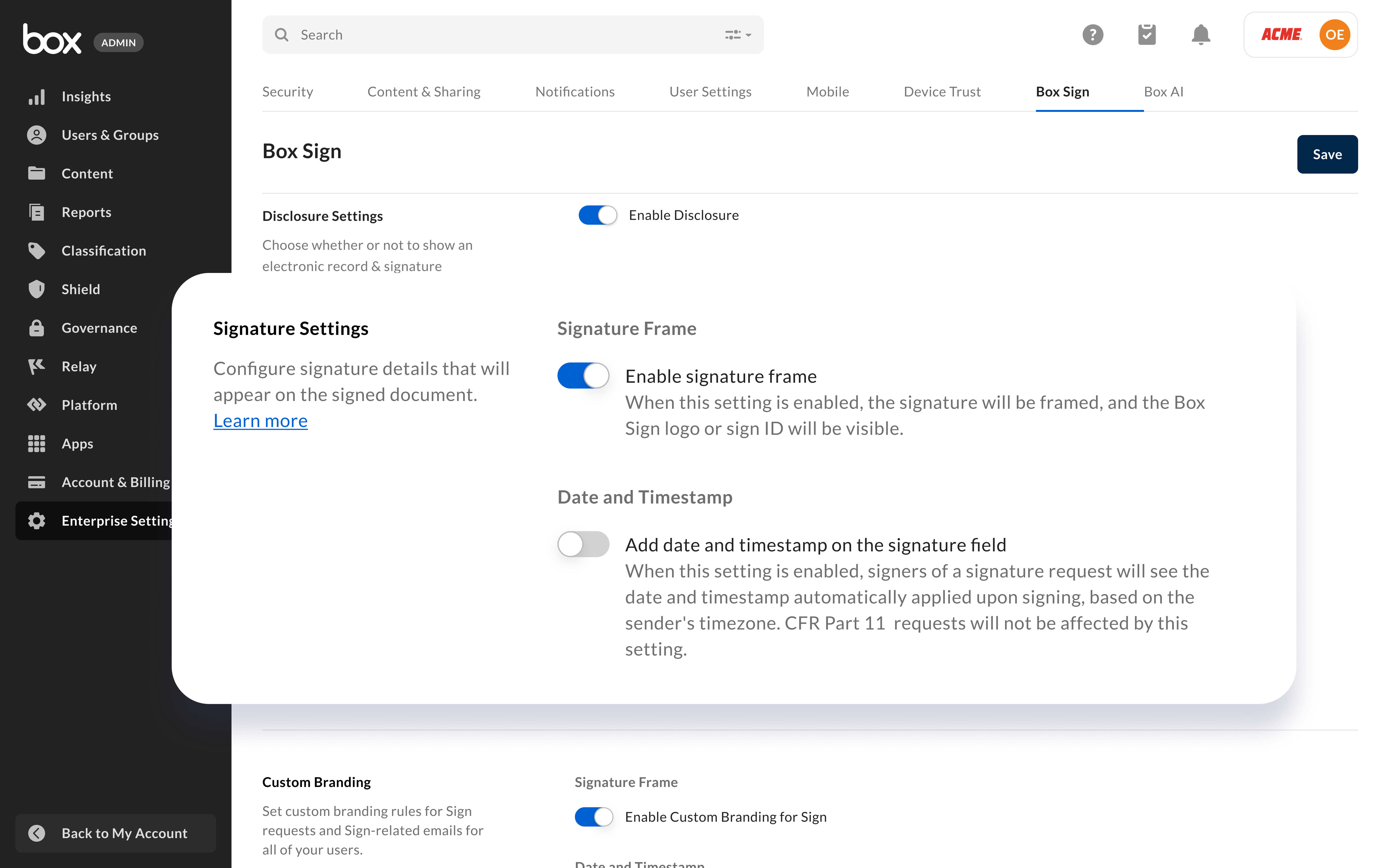Click the Governance lock icon
Viewport: 1389px width, 868px height.
36,328
